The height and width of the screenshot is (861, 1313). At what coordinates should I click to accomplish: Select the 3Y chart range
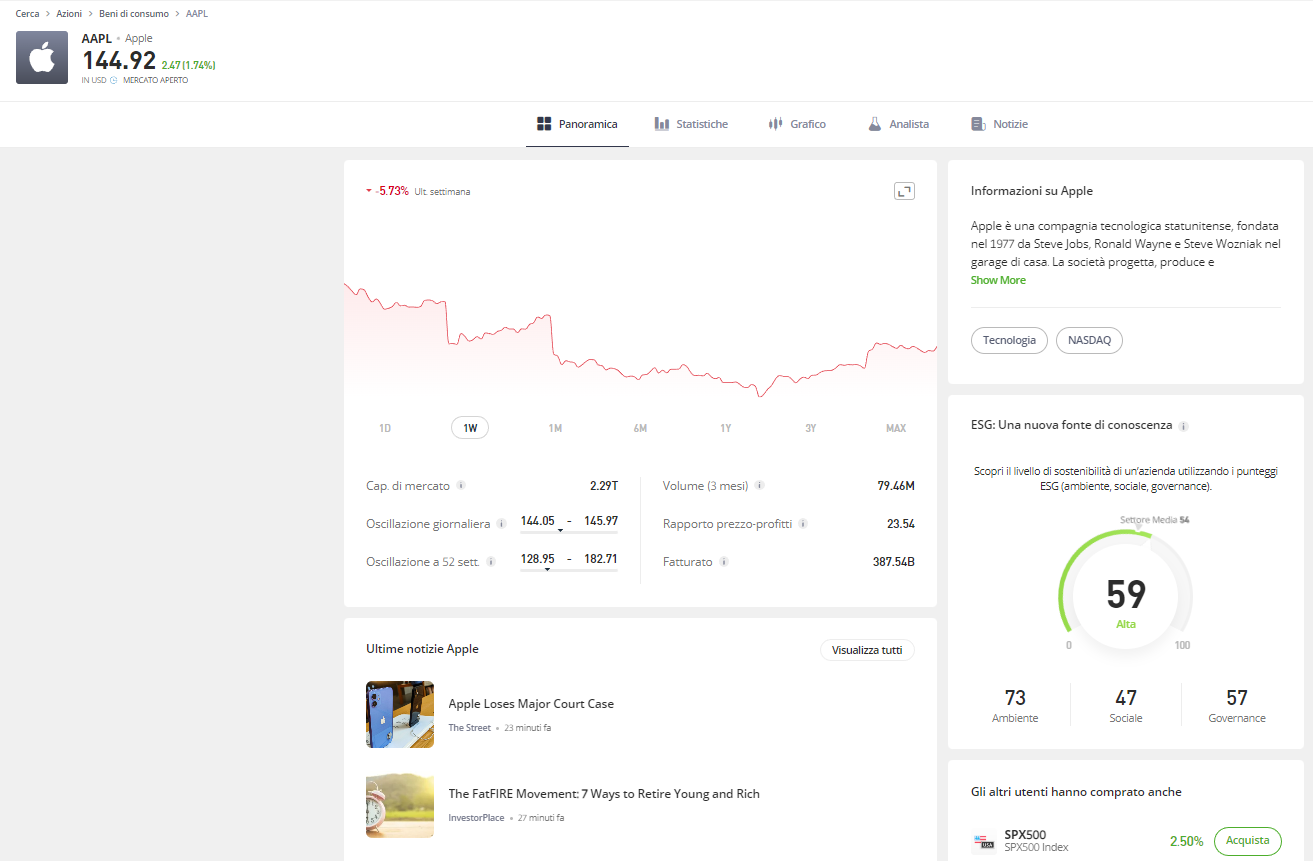tap(811, 428)
